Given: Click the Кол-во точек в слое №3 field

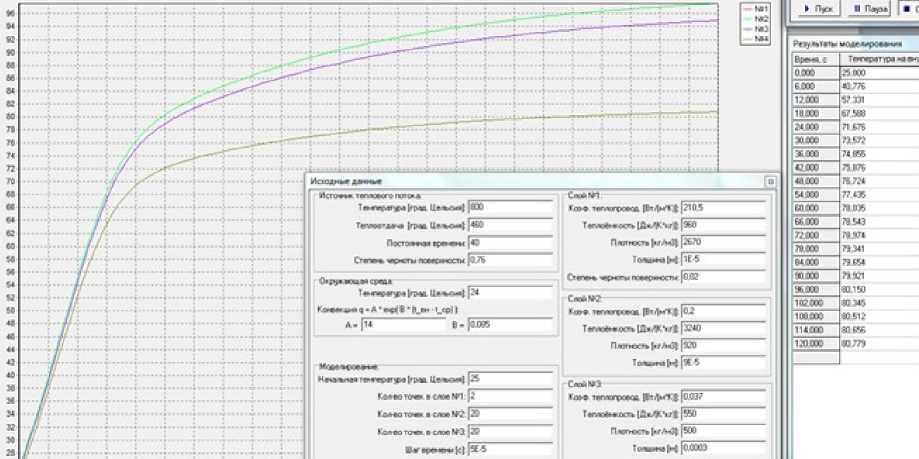Looking at the screenshot, I should [x=510, y=431].
